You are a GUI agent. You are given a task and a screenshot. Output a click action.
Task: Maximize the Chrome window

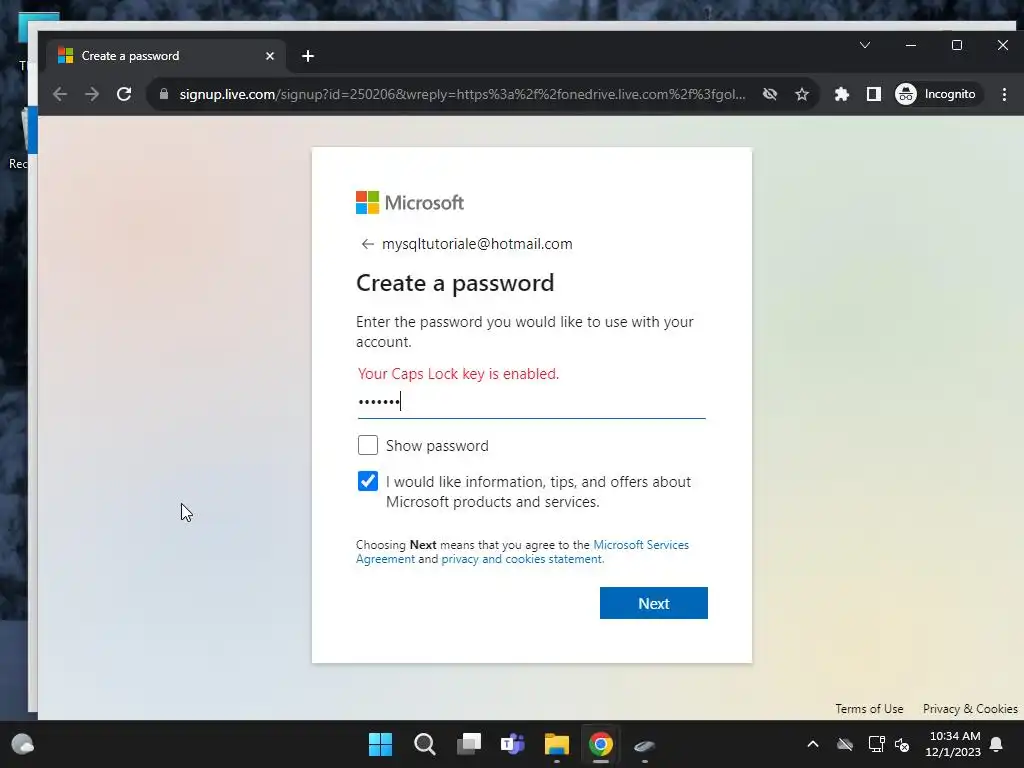[x=957, y=45]
